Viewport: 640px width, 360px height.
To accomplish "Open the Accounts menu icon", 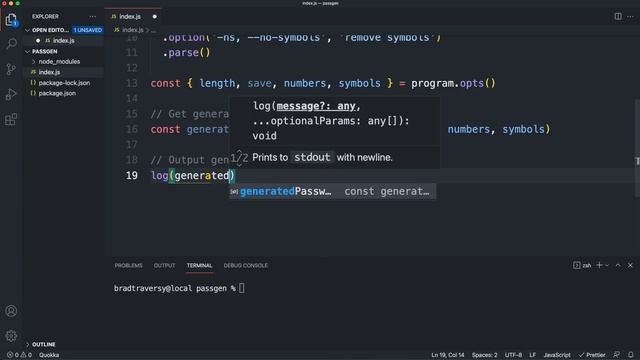I will (x=11, y=311).
